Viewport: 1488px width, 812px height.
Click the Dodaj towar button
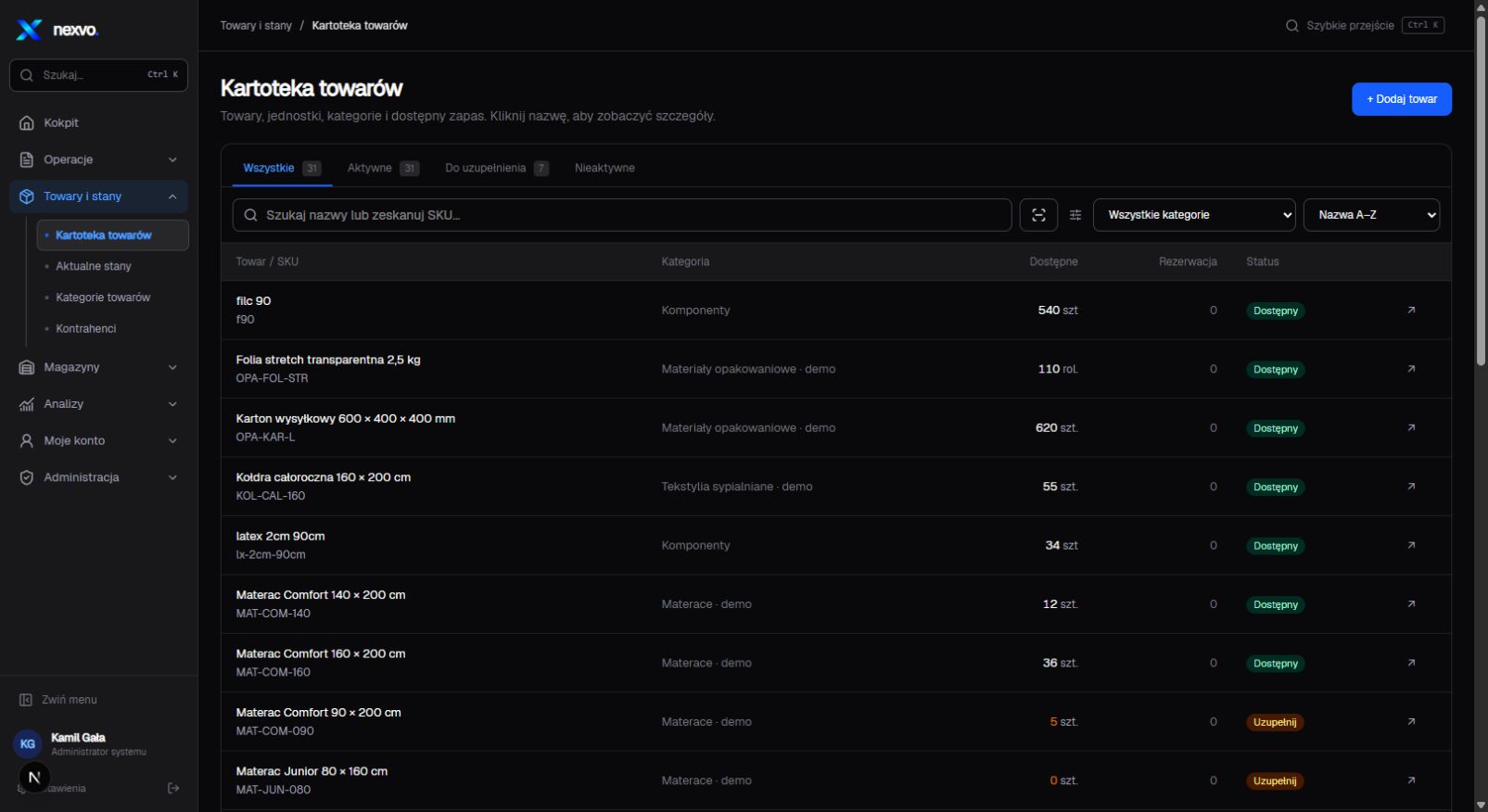point(1401,99)
